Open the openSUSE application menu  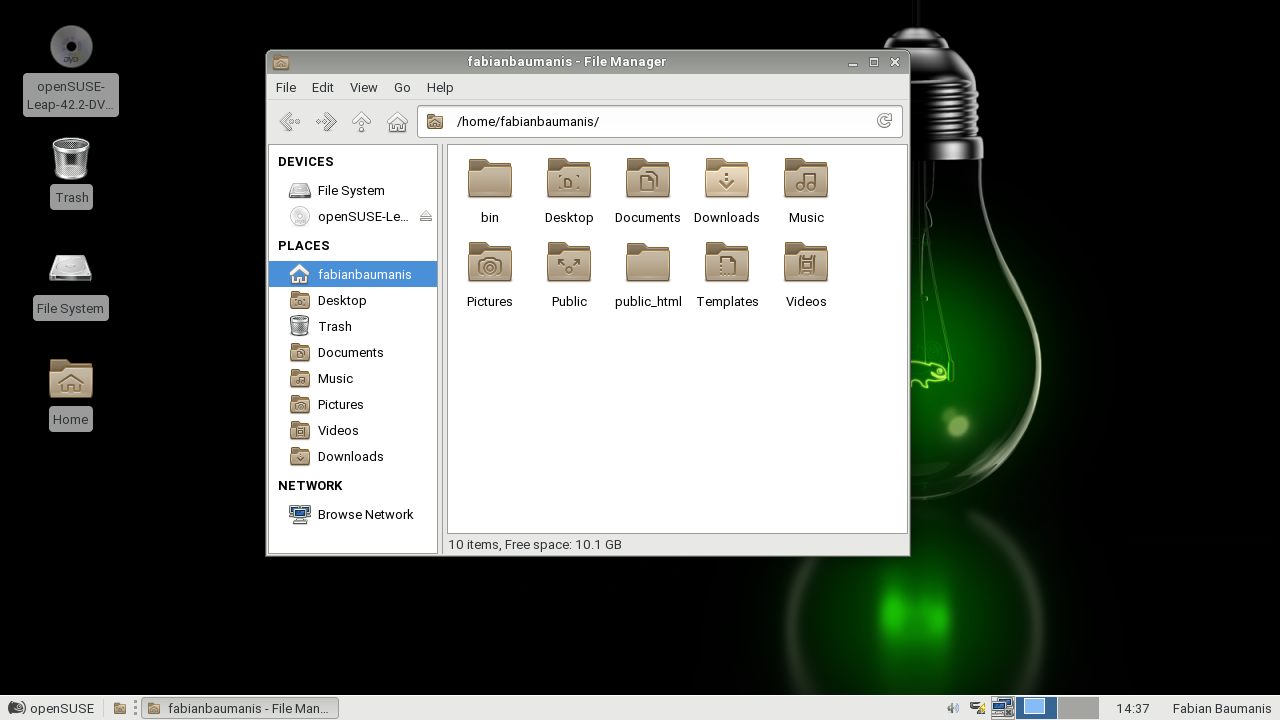click(x=52, y=708)
